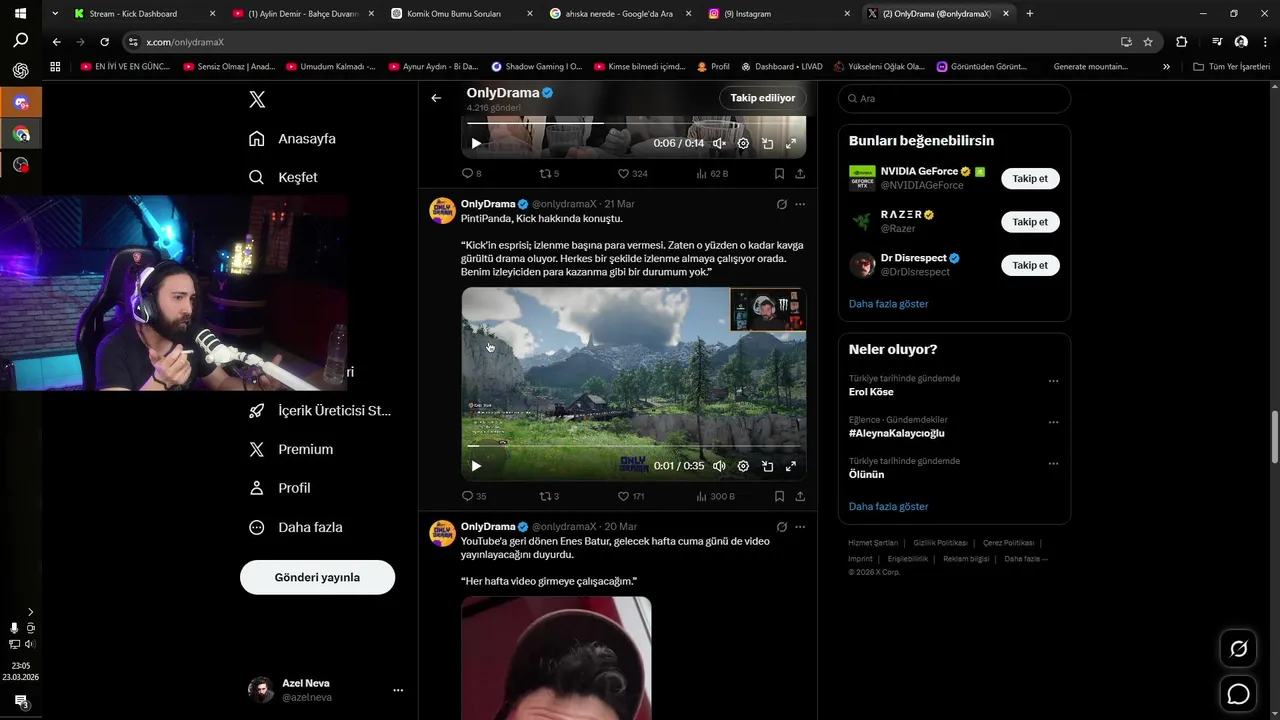Switch to Aylin Demir YouTube tab
The image size is (1280, 720).
[x=303, y=14]
